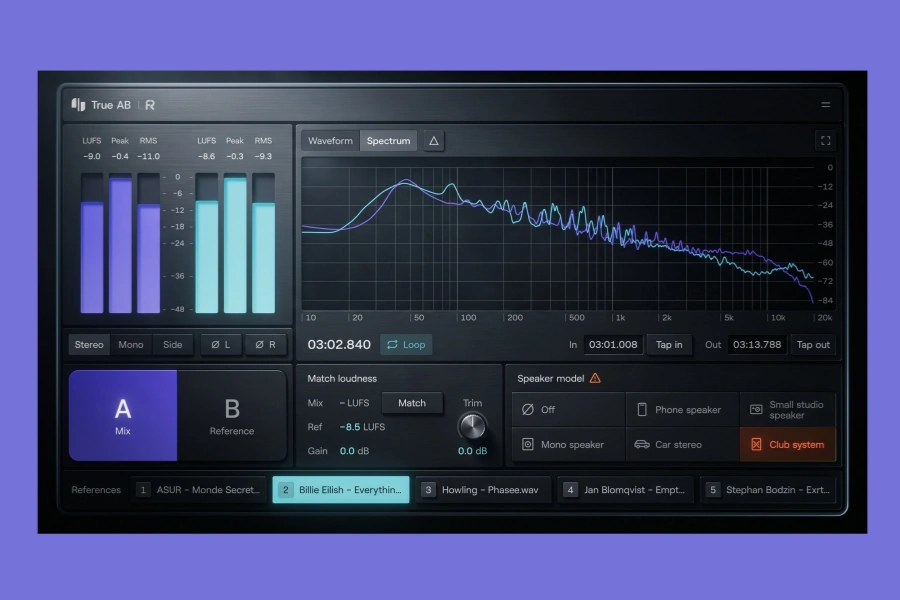This screenshot has width=900, height=600.
Task: Click the -8.6 LUFS reference reading
Action: tap(207, 156)
